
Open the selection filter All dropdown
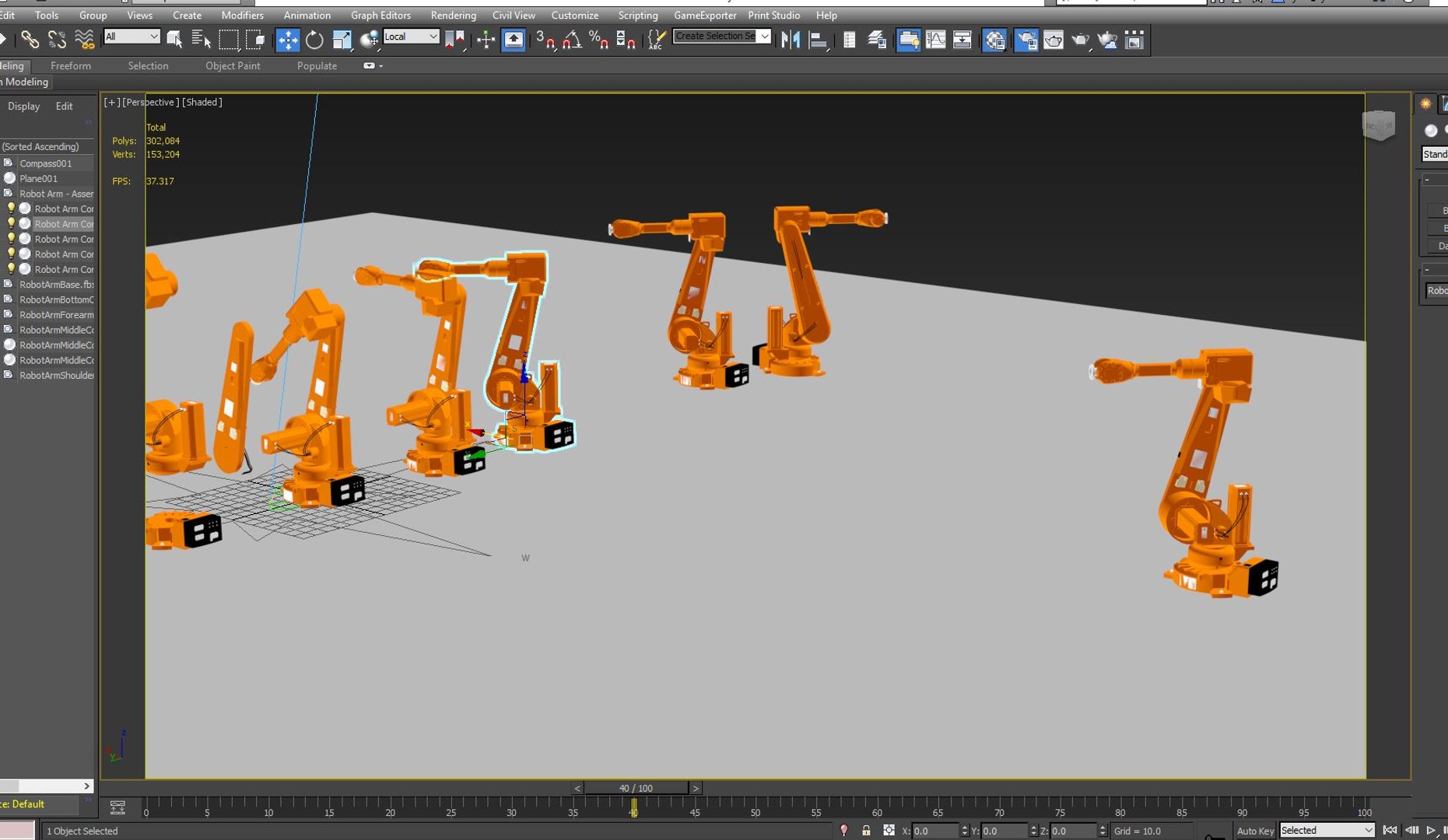tap(131, 37)
